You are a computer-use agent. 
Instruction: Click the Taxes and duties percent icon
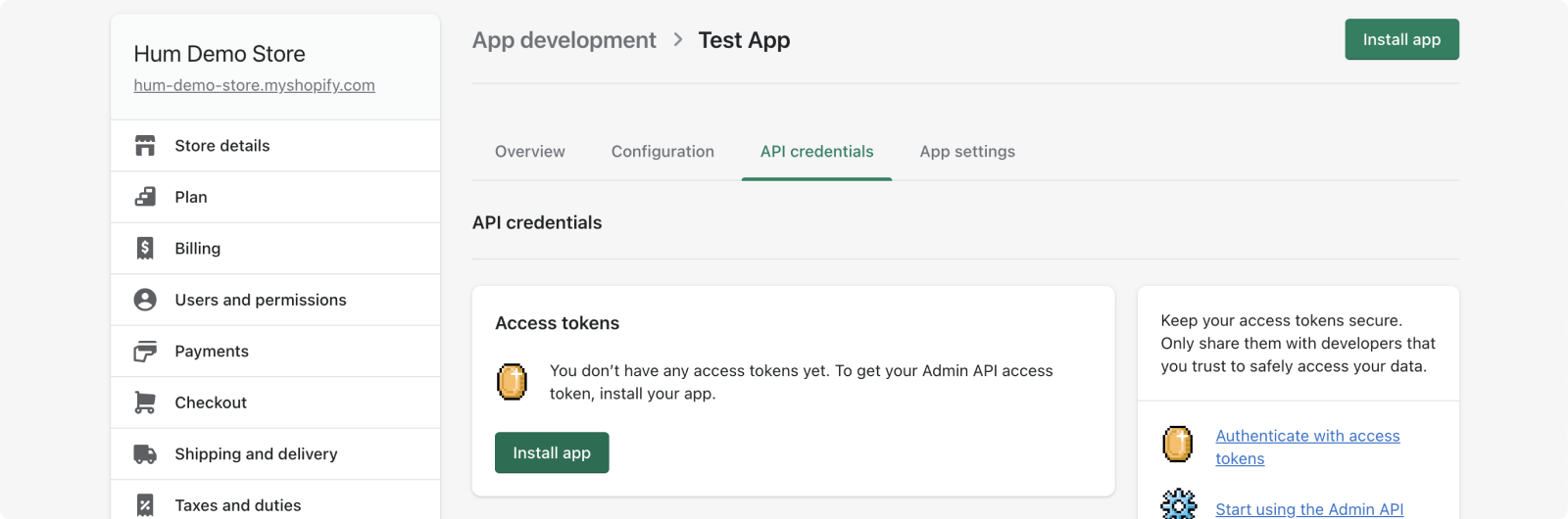click(x=145, y=505)
